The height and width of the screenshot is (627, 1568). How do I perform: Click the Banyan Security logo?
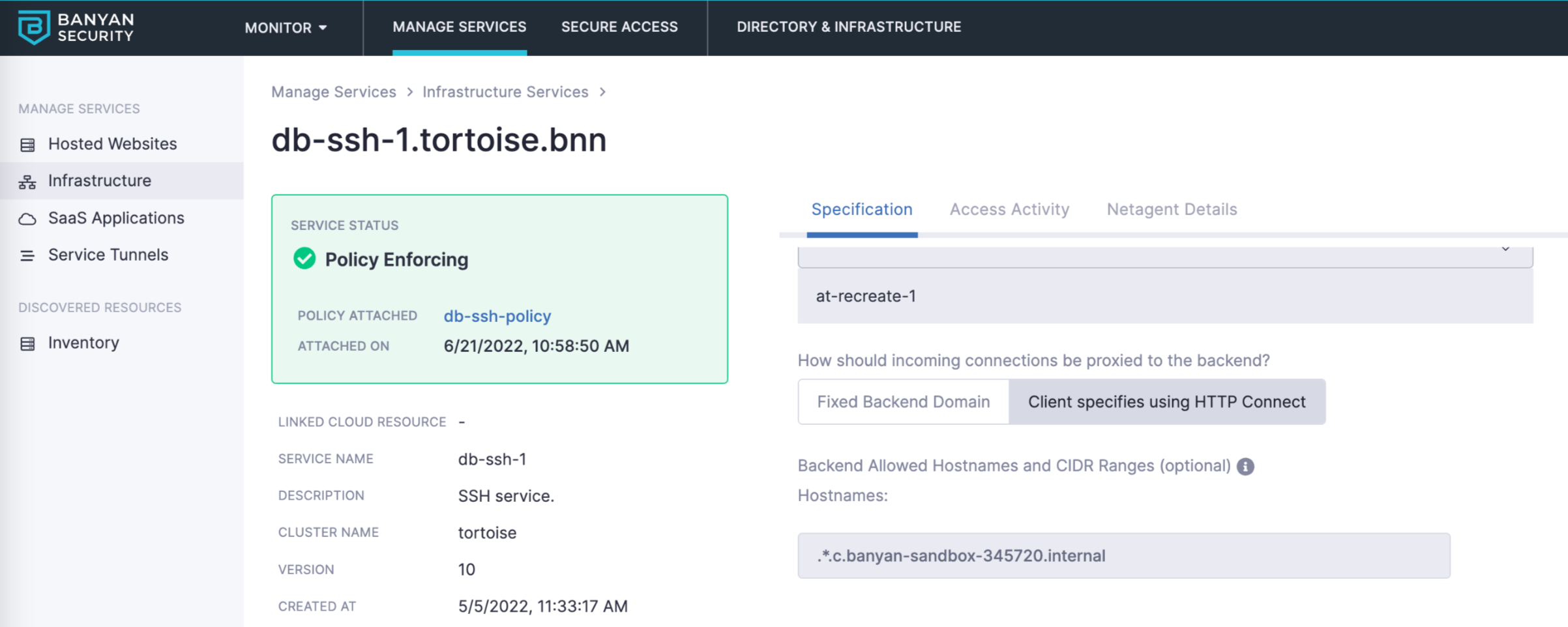coord(76,27)
